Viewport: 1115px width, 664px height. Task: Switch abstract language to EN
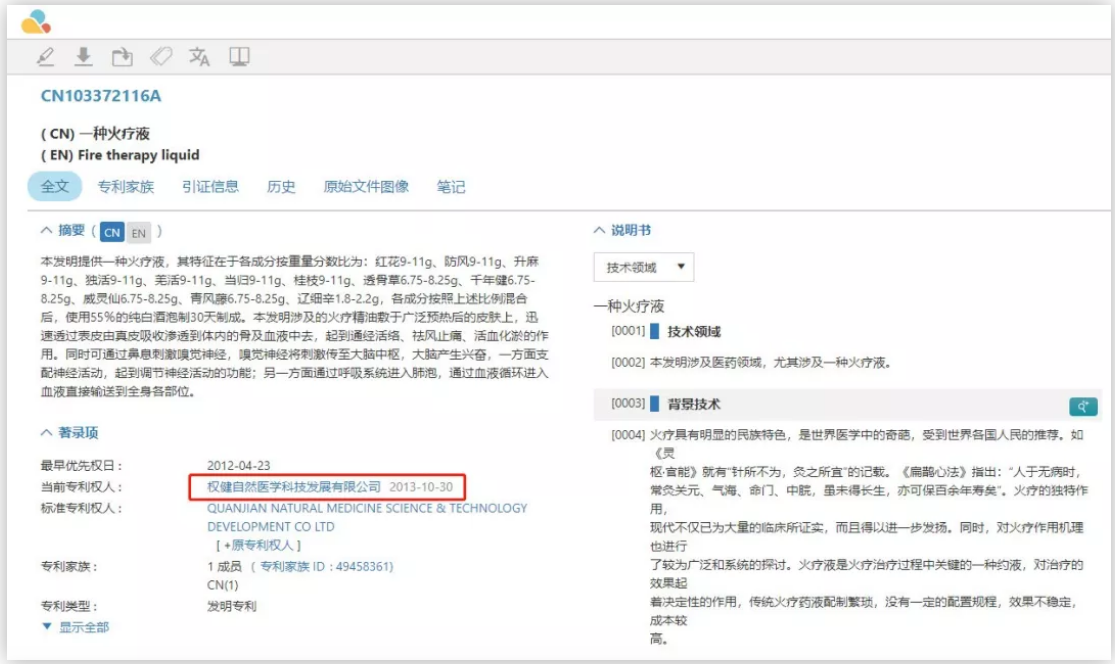pos(138,233)
